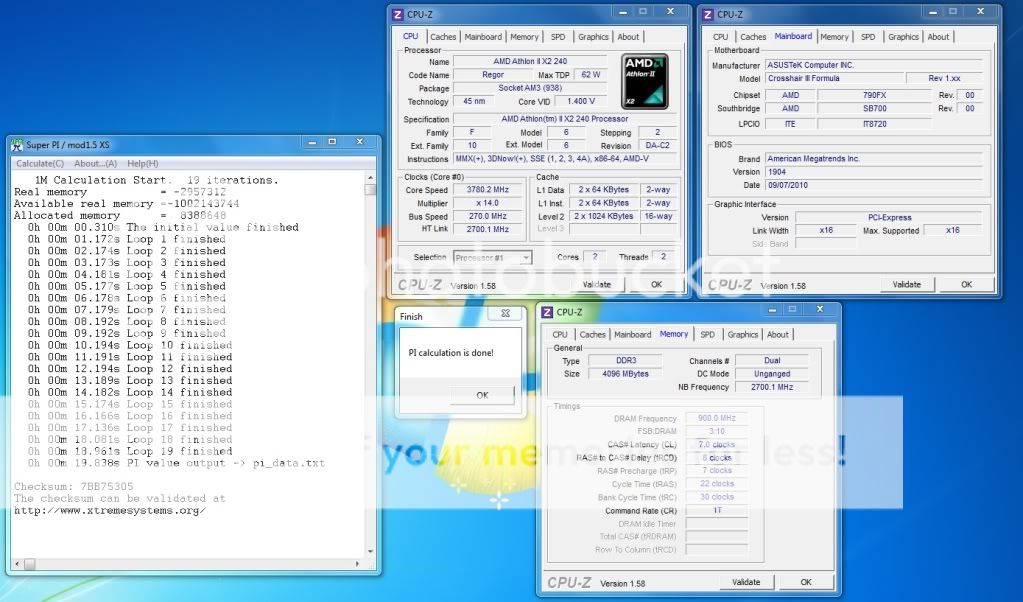1023x602 pixels.
Task: Click the AMD Athlon II processor logo
Action: [645, 81]
